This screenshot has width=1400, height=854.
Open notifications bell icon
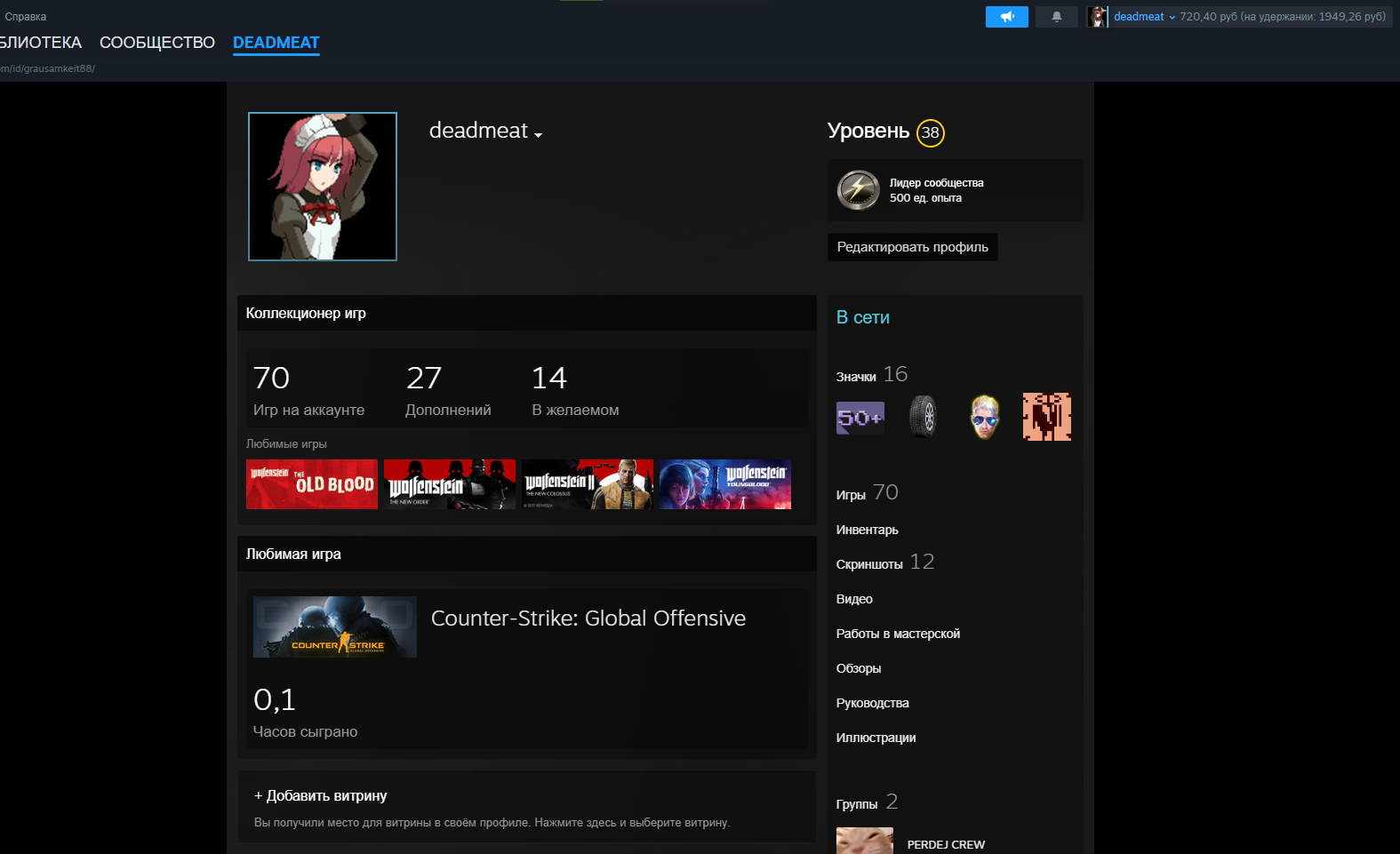(1057, 17)
